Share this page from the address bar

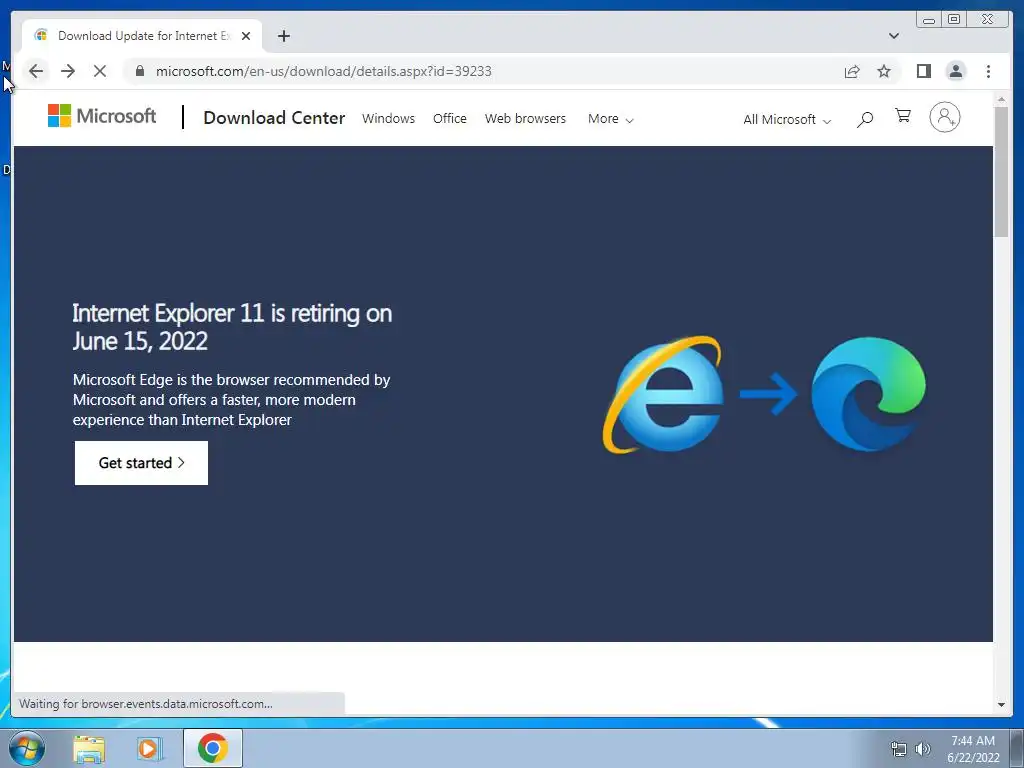(x=852, y=71)
